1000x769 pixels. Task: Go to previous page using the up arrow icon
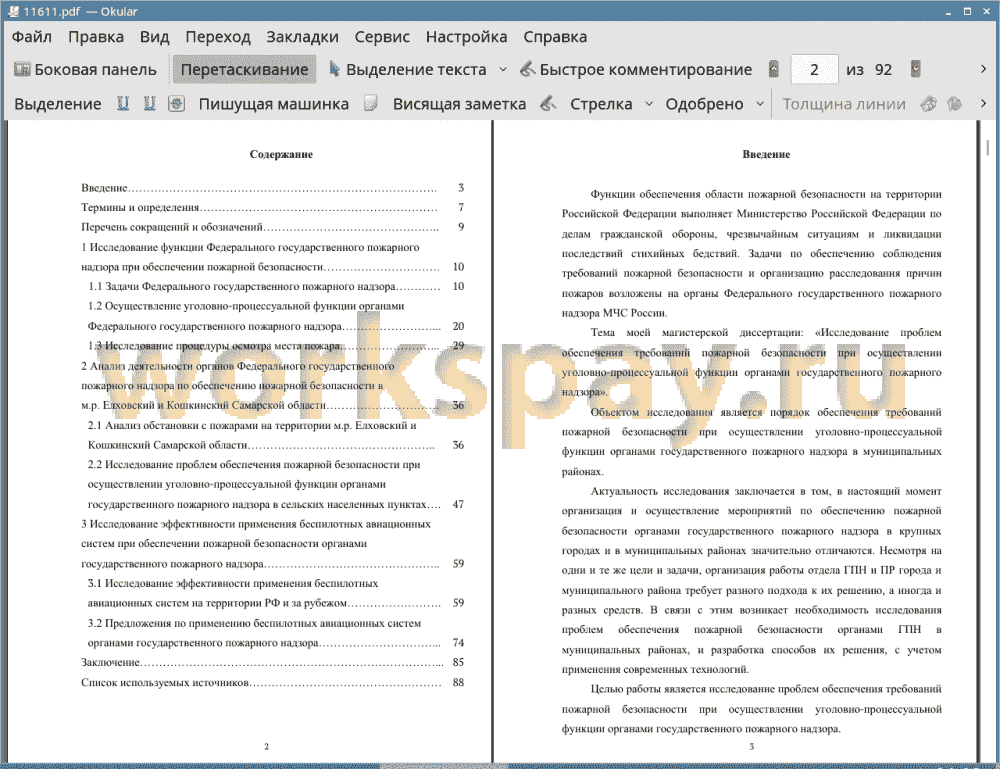(x=774, y=69)
